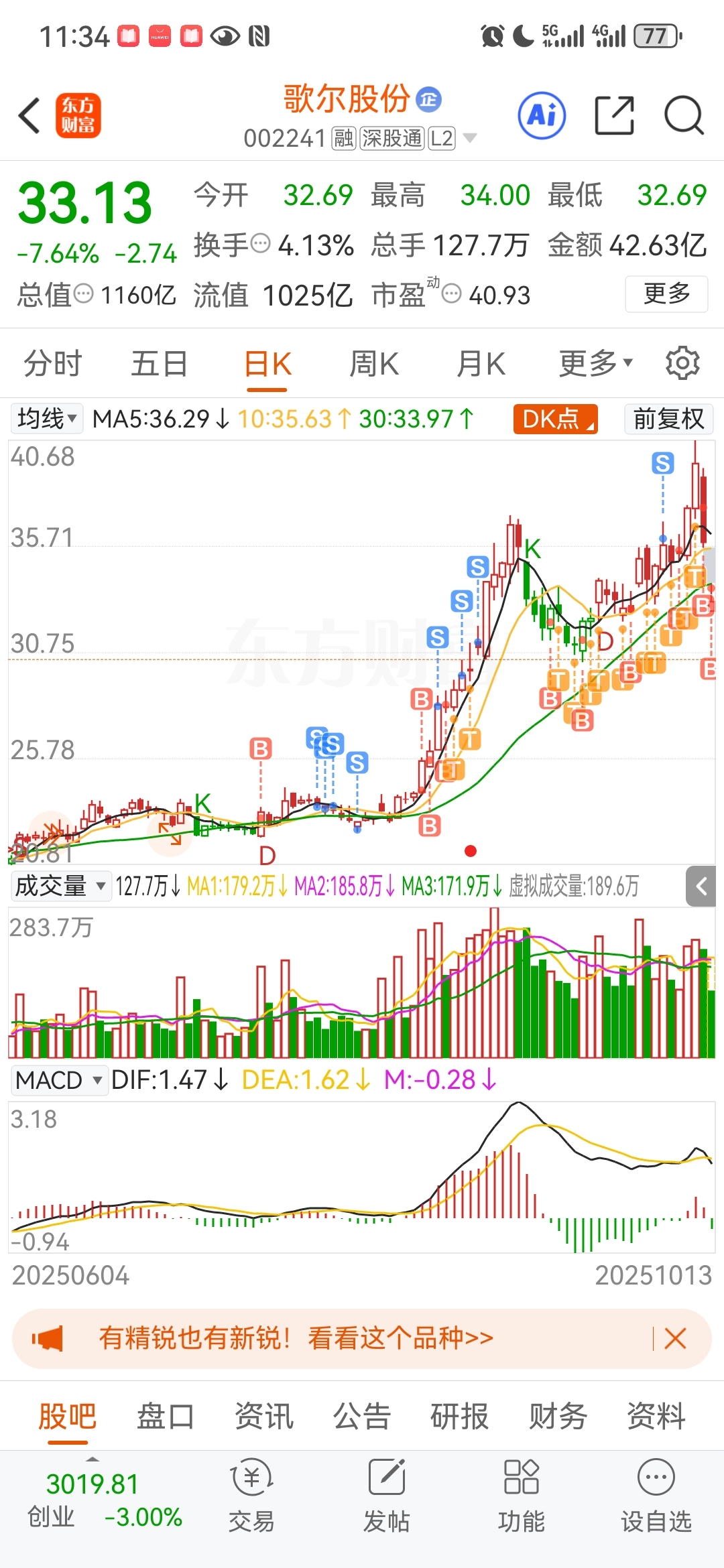Tap the MA5:36.29 value
The image size is (724, 1568).
click(161, 419)
